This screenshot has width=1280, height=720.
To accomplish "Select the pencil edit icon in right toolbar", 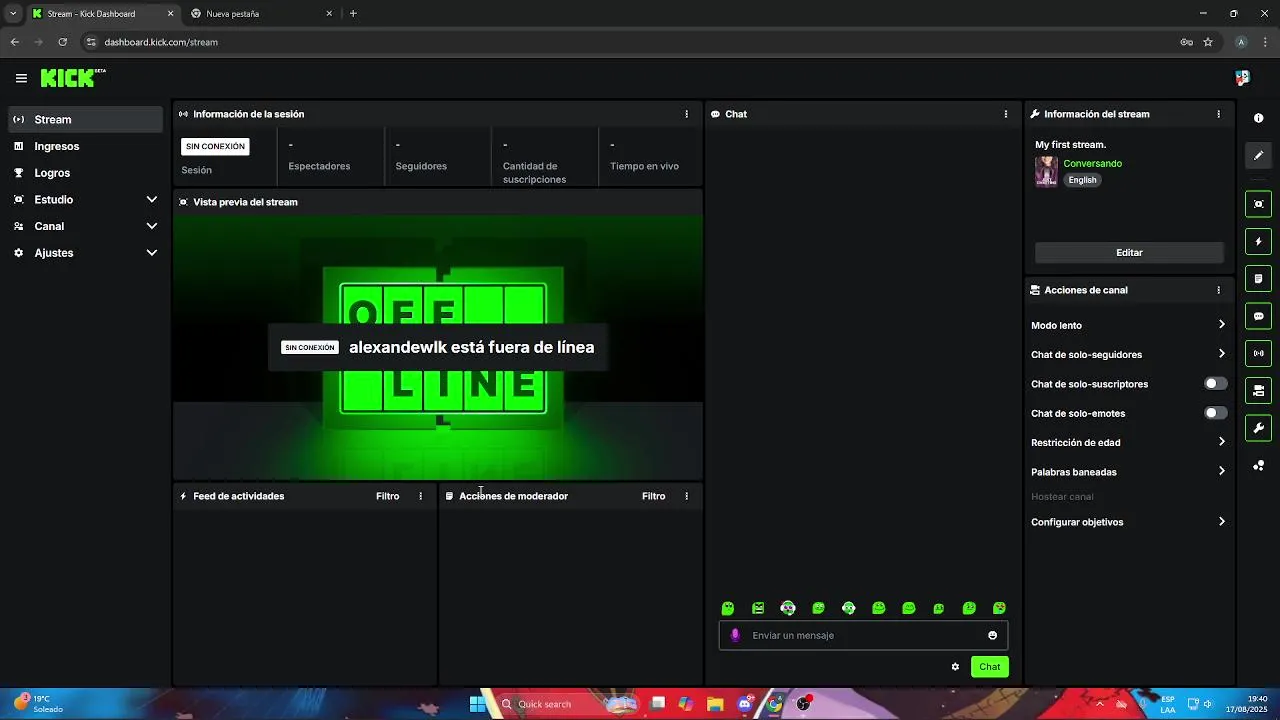I will coord(1258,155).
